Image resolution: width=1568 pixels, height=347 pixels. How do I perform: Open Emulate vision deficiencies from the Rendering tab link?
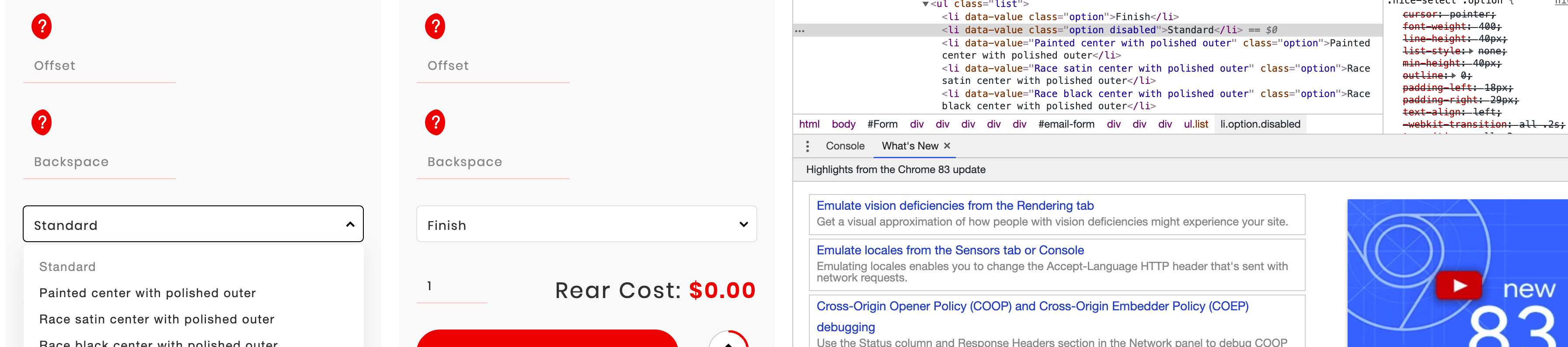[955, 206]
